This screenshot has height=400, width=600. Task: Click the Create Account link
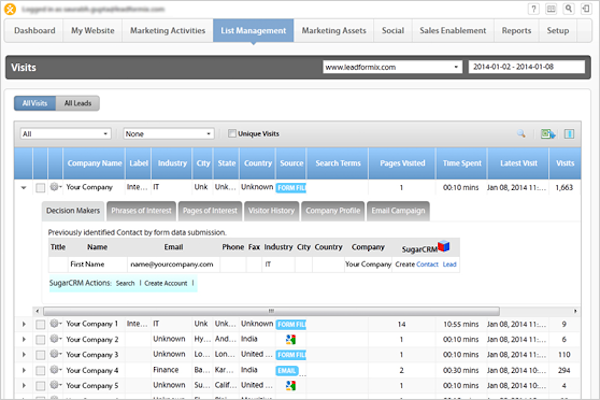tap(166, 283)
